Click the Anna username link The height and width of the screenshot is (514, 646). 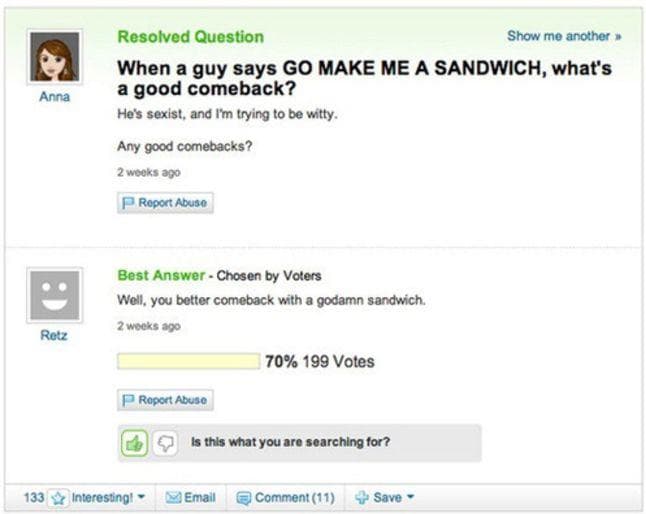point(54,97)
